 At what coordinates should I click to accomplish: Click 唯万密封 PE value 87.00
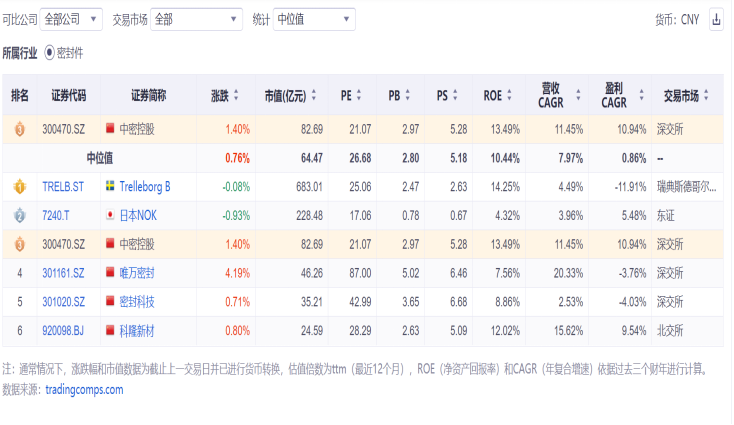tap(360, 273)
